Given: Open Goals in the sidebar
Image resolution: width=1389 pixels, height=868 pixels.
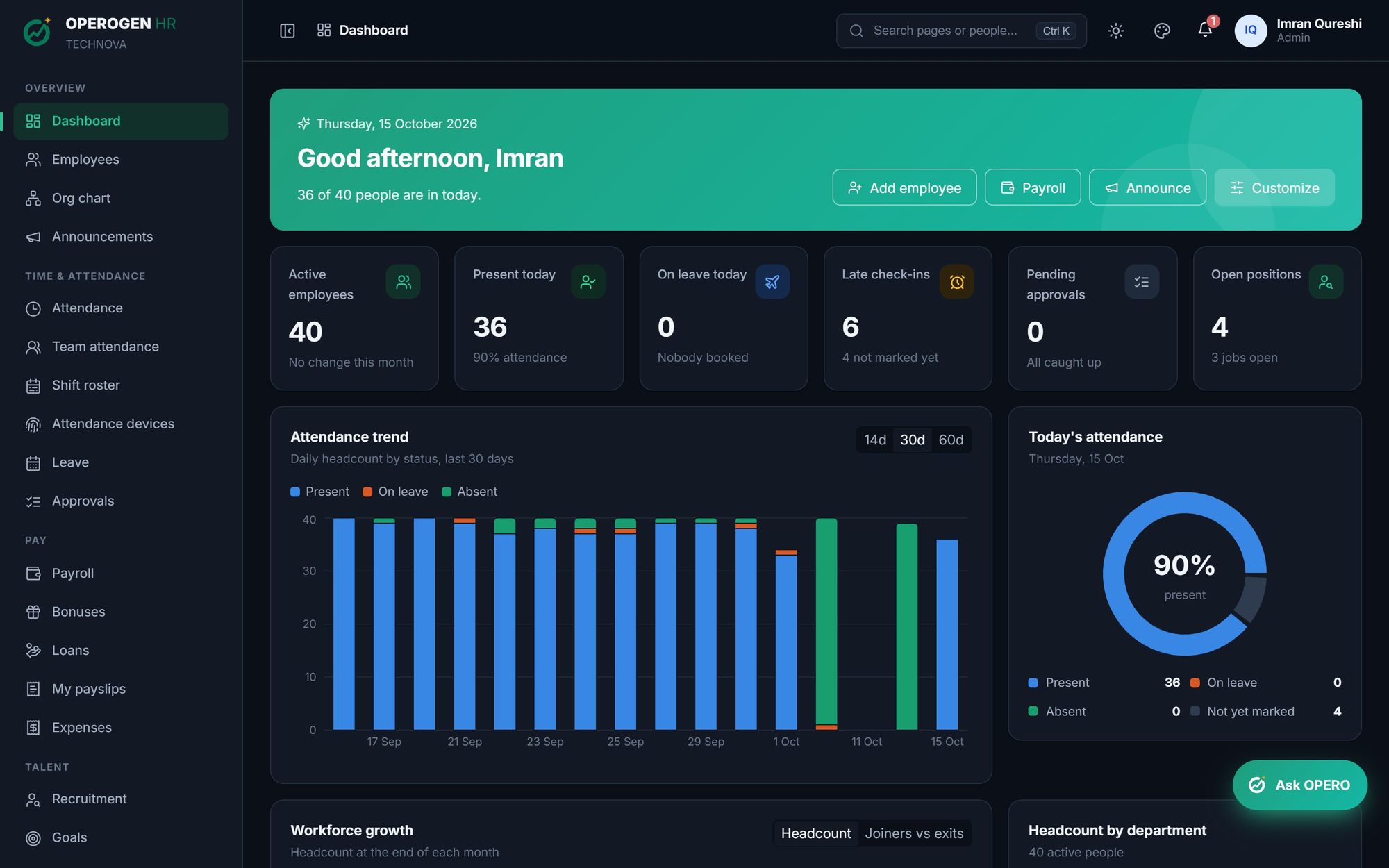Looking at the screenshot, I should coord(121,837).
